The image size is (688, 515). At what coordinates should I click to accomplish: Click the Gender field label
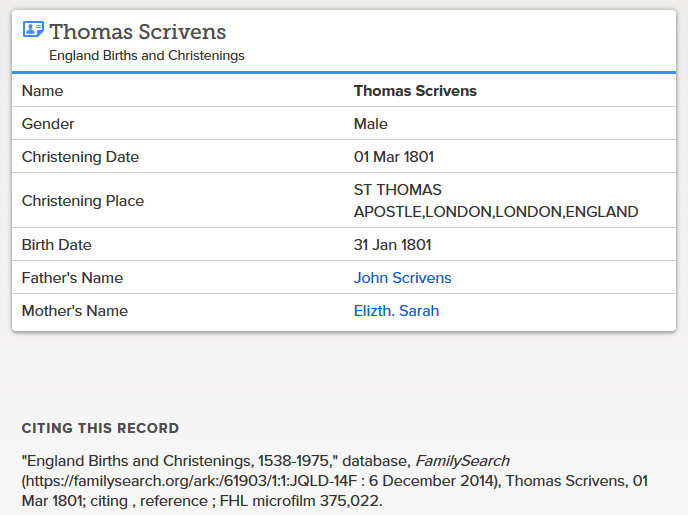point(48,124)
